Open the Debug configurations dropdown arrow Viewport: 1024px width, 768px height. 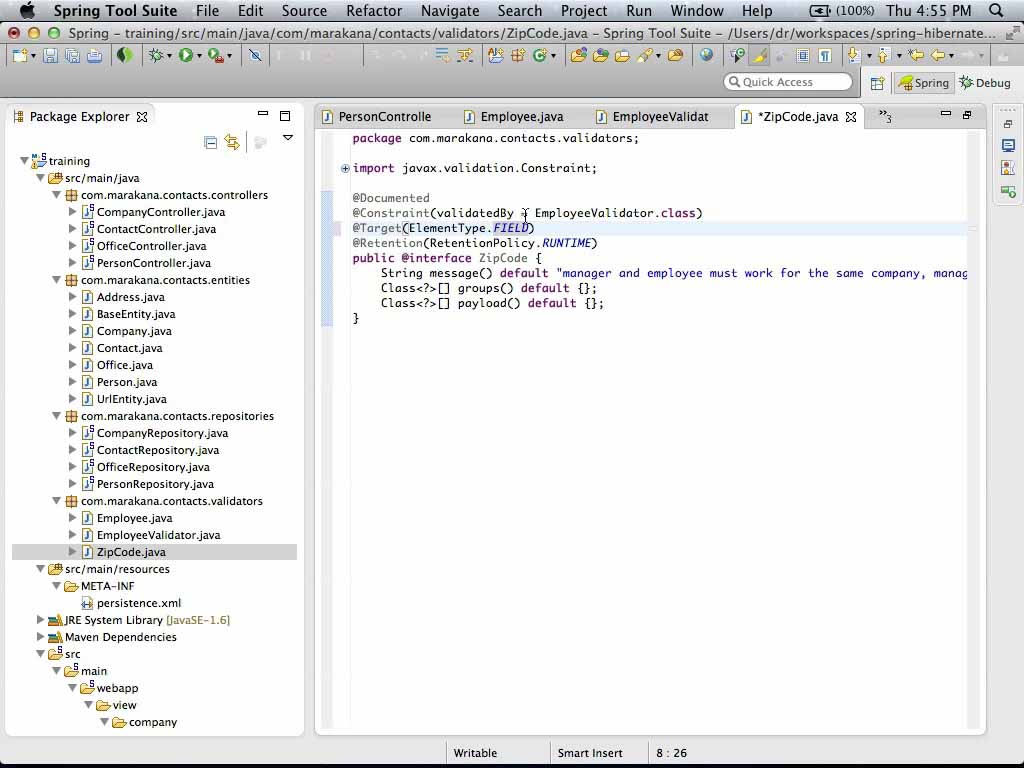169,57
